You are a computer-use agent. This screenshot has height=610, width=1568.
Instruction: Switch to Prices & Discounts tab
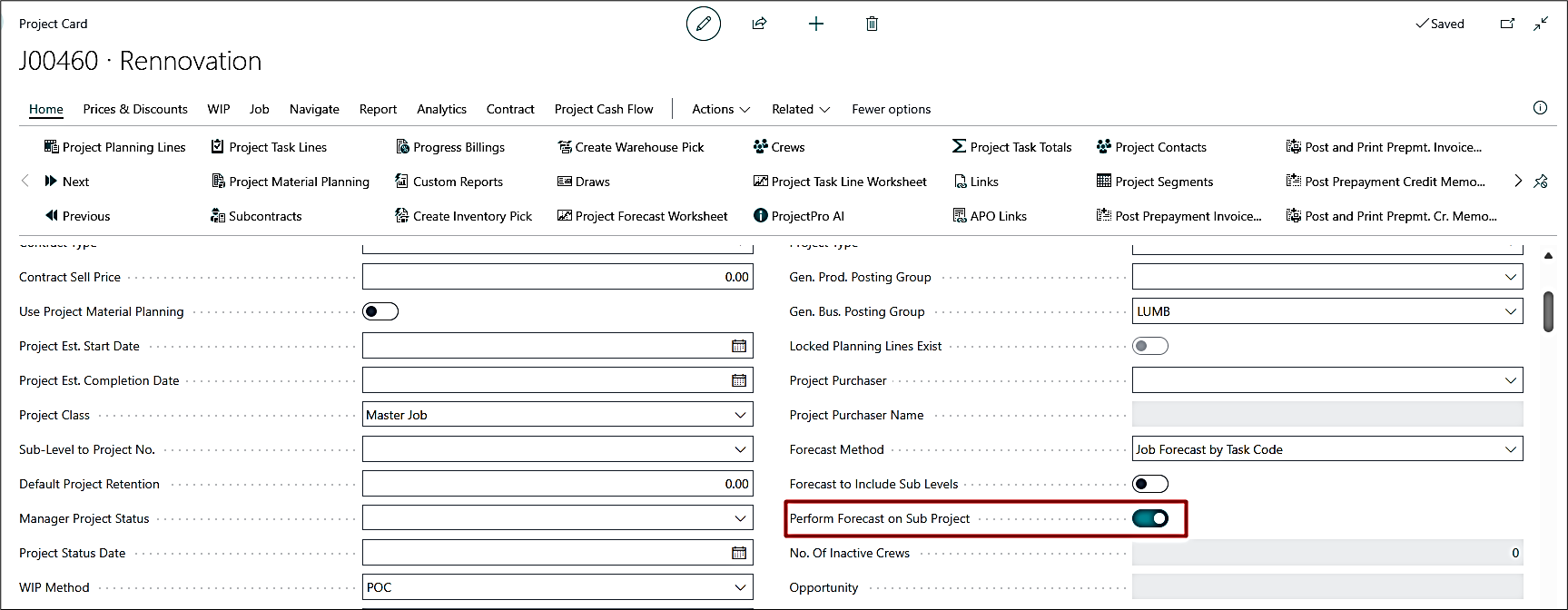tap(135, 109)
